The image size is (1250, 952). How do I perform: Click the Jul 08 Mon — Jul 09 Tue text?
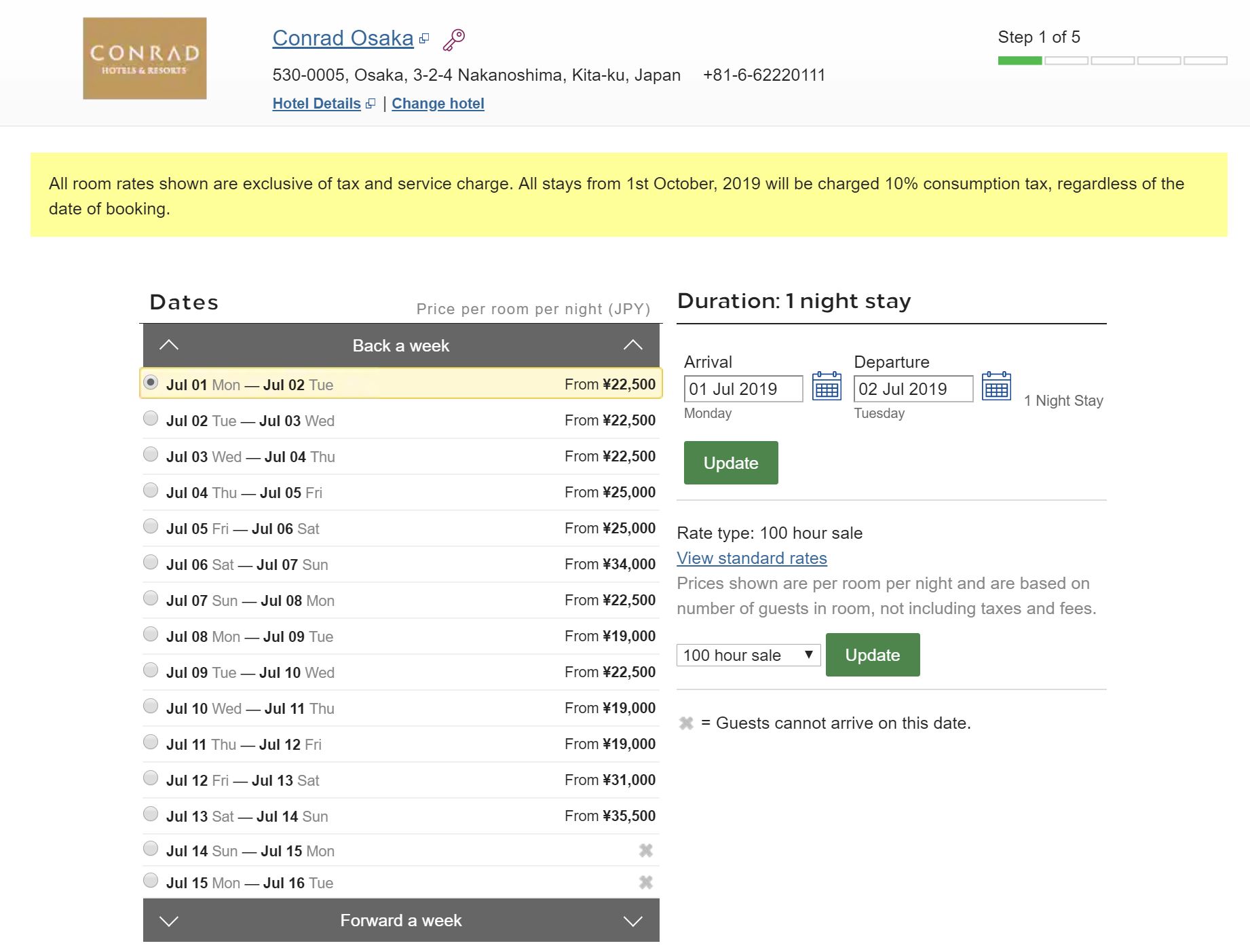(x=250, y=636)
